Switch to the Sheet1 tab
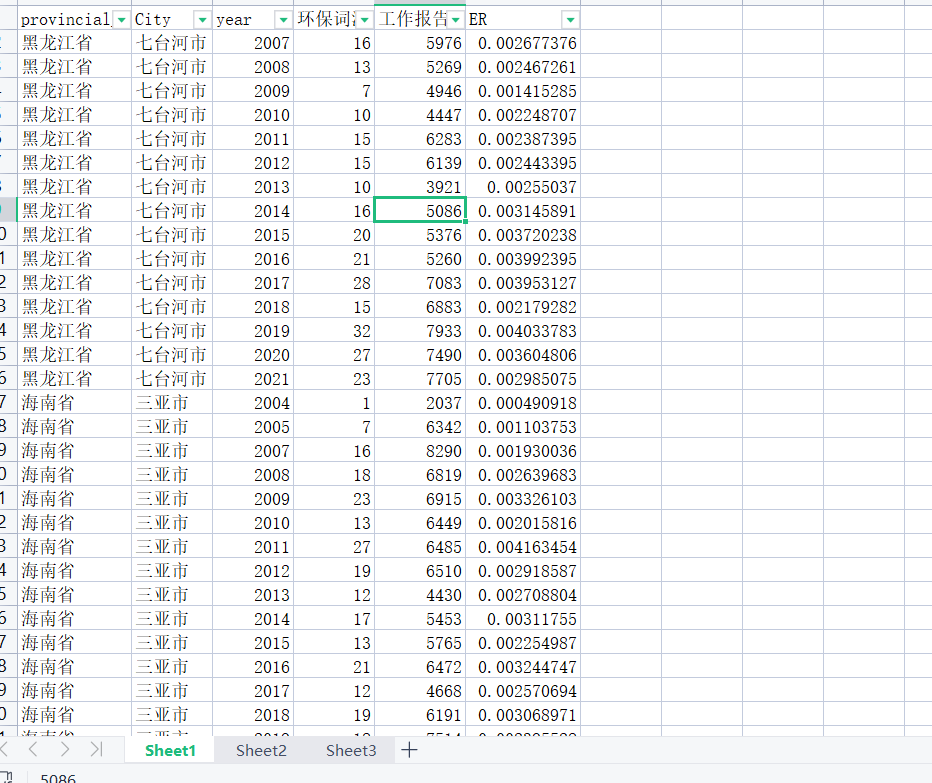Screen dimensions: 932x783 click(x=170, y=750)
